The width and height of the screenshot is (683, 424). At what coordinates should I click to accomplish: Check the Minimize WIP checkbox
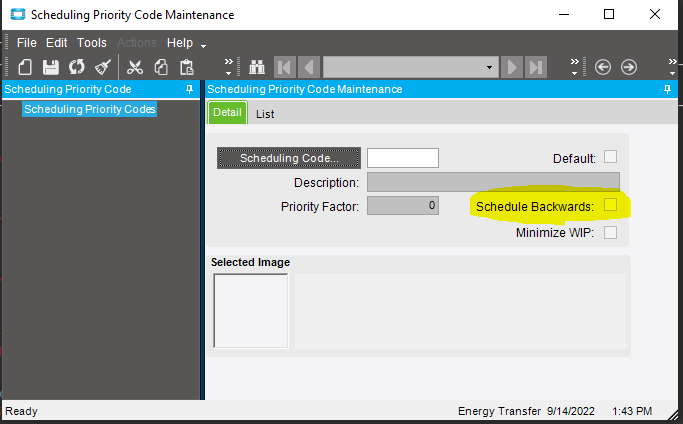coord(610,232)
